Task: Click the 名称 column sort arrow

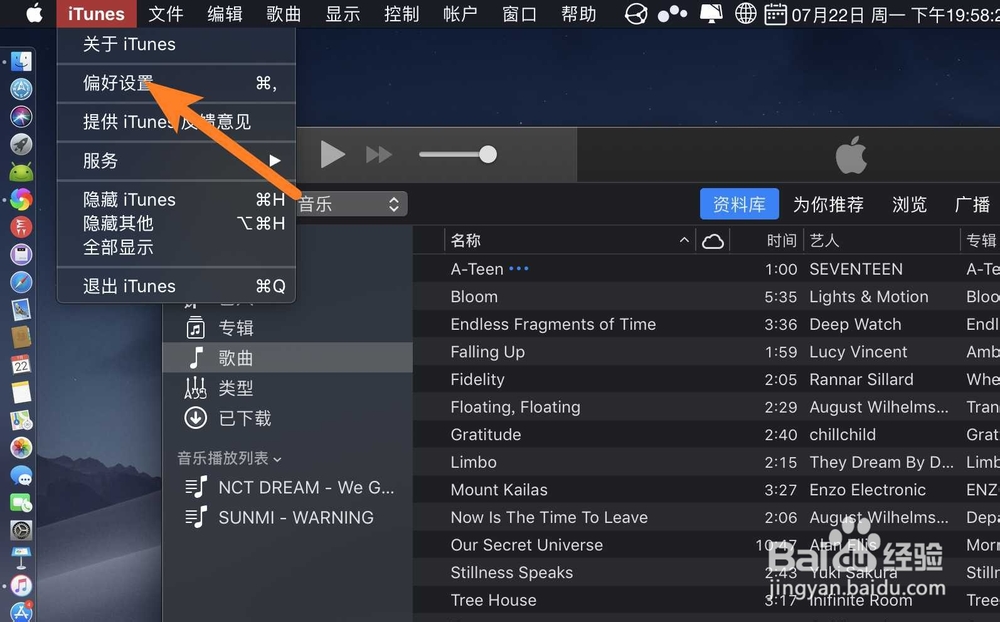Action: coord(684,240)
